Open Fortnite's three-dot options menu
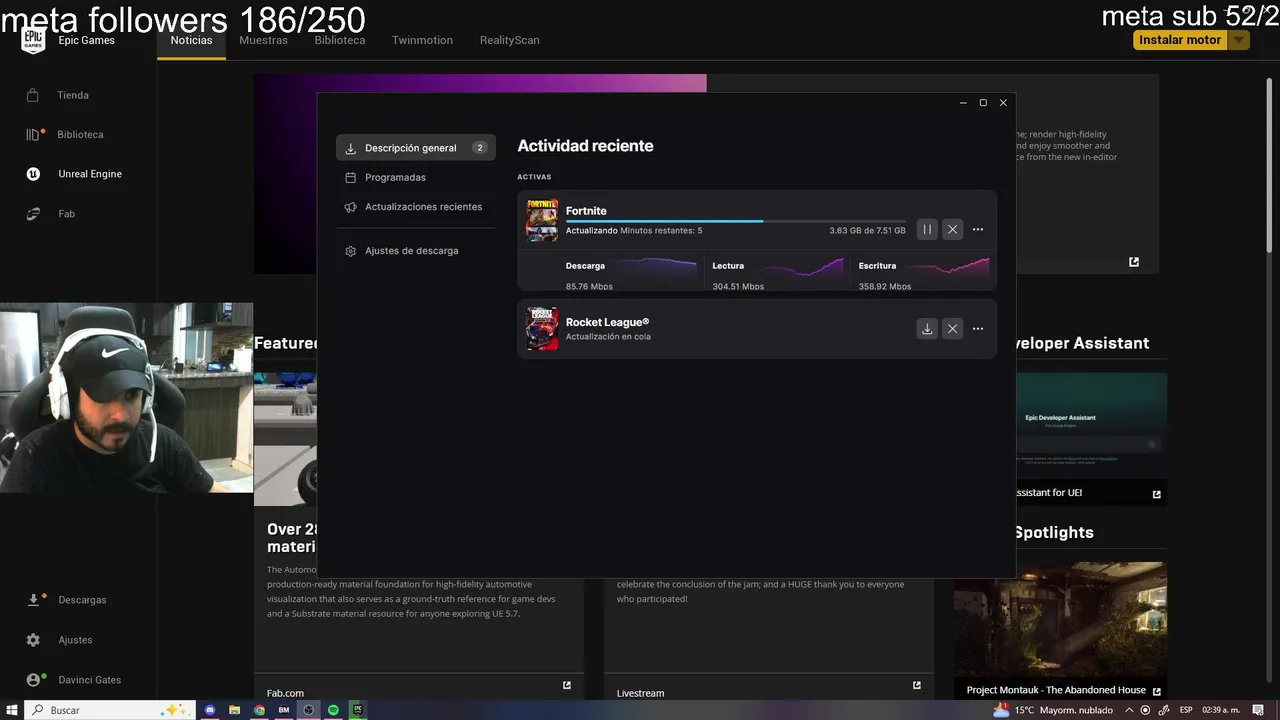 (x=978, y=229)
